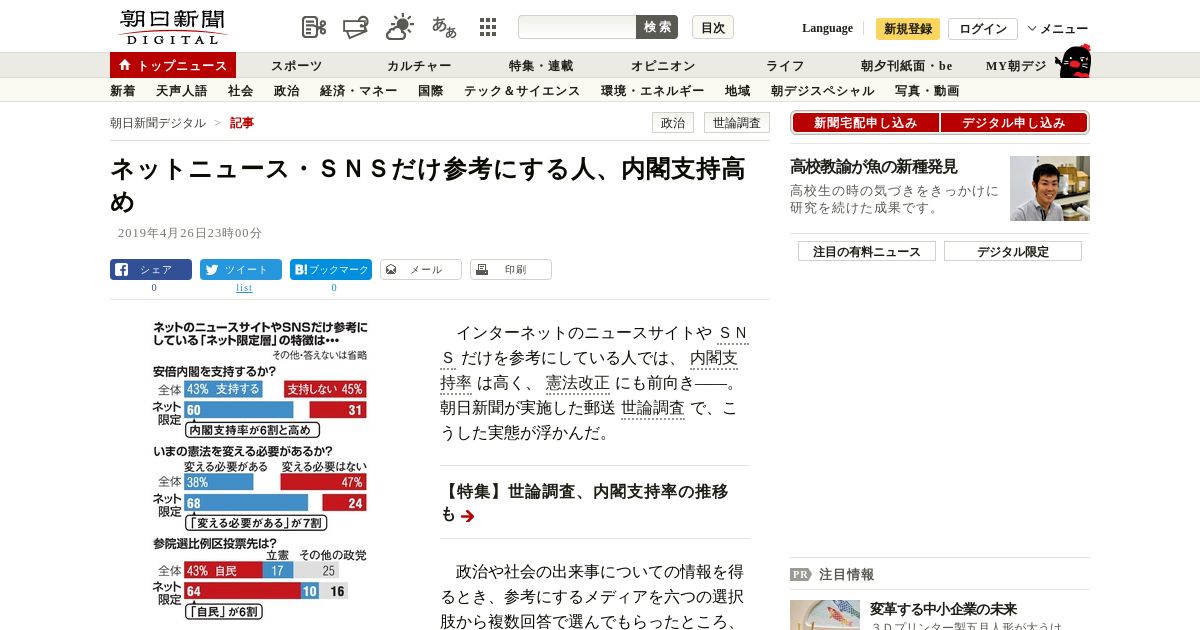This screenshot has width=1200, height=630.
Task: Click the home icon in トップニュース
Action: 124,65
